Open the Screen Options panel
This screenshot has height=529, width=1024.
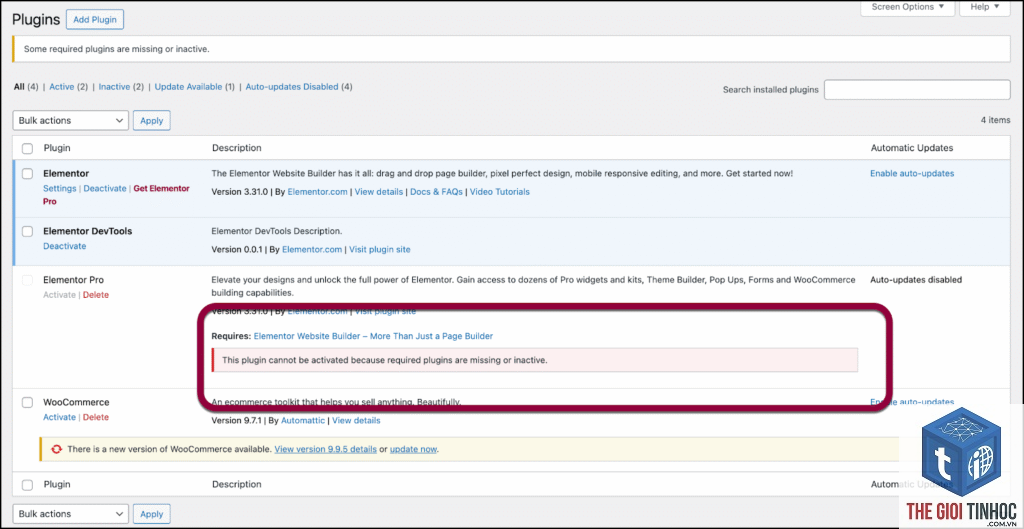click(907, 7)
